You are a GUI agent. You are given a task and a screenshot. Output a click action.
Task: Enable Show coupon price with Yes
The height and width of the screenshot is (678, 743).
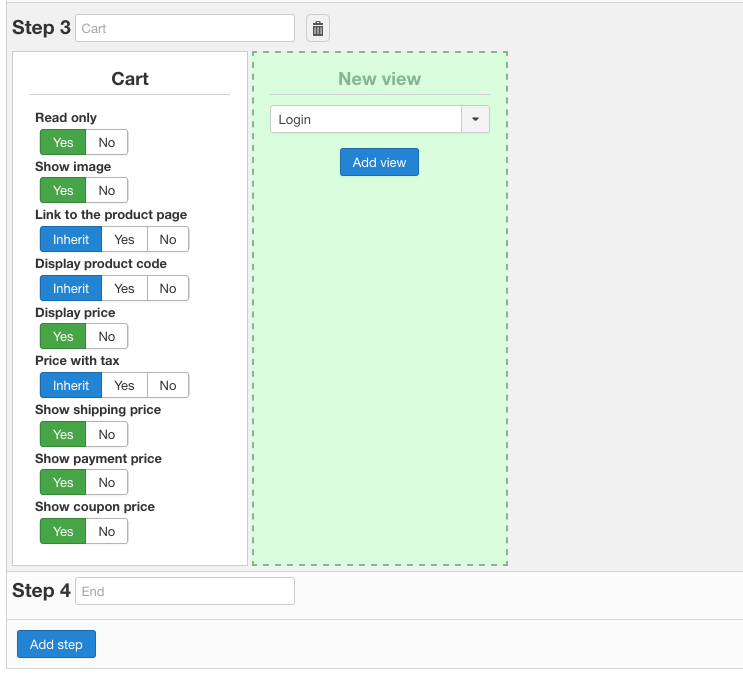pyautogui.click(x=63, y=531)
